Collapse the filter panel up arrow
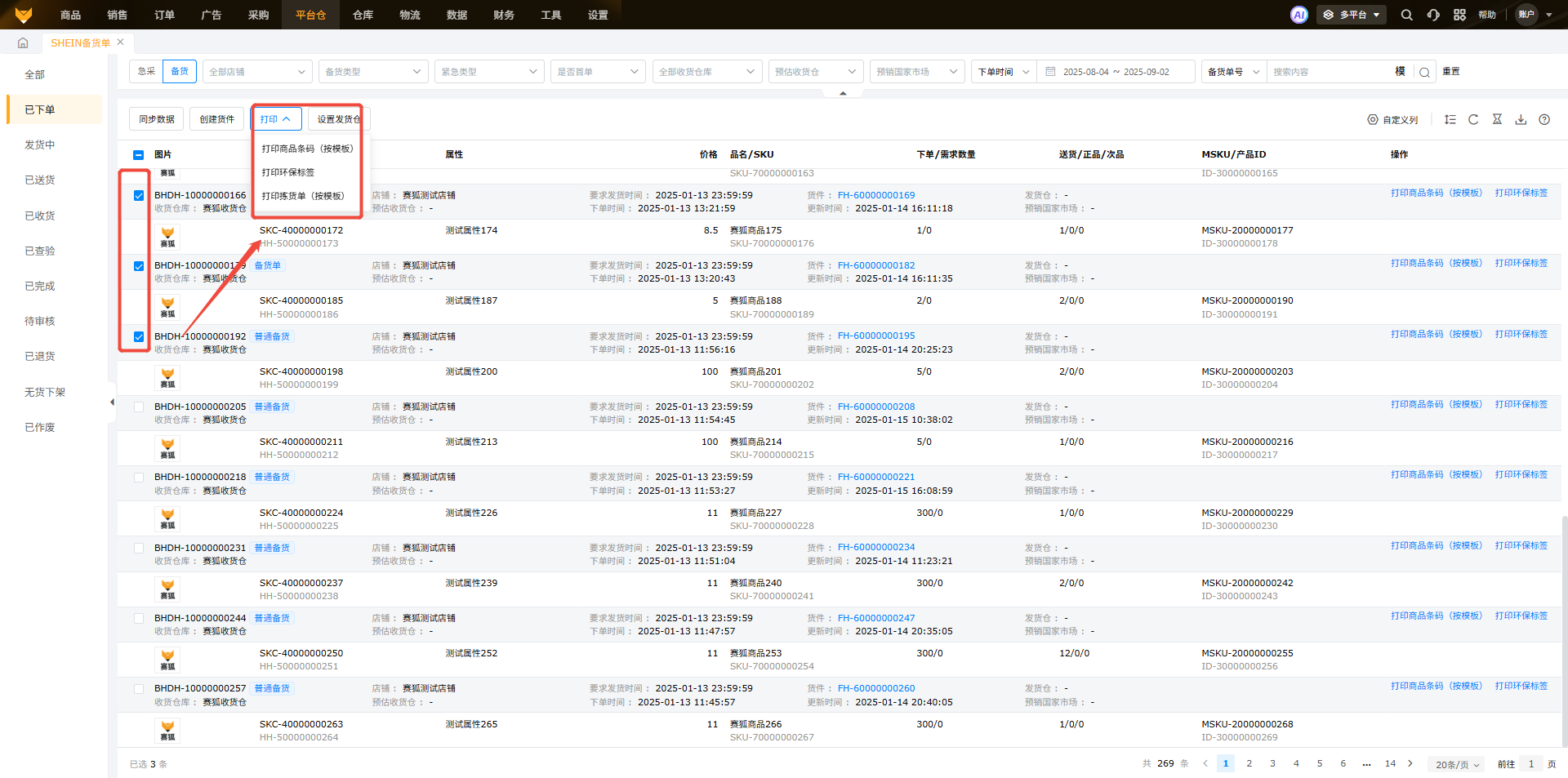The height and width of the screenshot is (778, 1568). [843, 93]
